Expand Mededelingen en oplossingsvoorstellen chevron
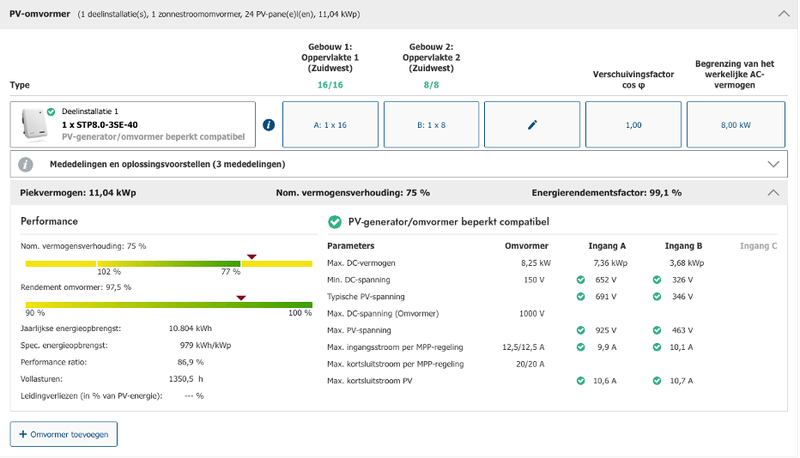This screenshot has width=800, height=458. [772, 164]
